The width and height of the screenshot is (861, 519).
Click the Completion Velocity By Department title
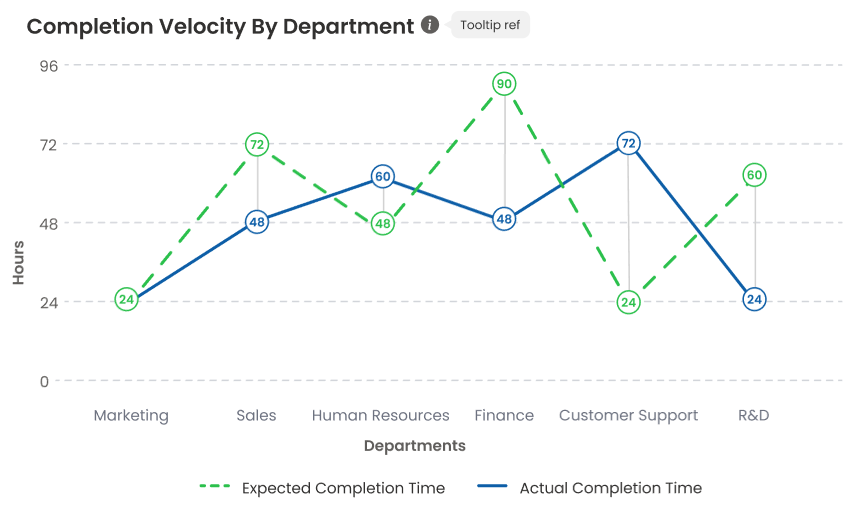tap(220, 26)
